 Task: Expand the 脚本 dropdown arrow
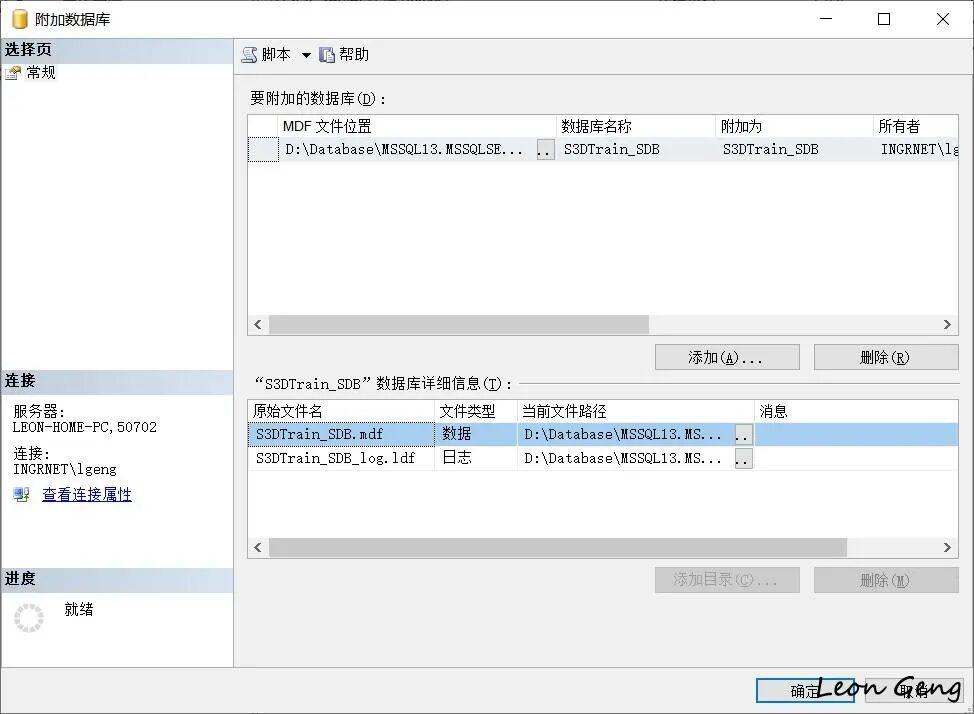tap(306, 55)
